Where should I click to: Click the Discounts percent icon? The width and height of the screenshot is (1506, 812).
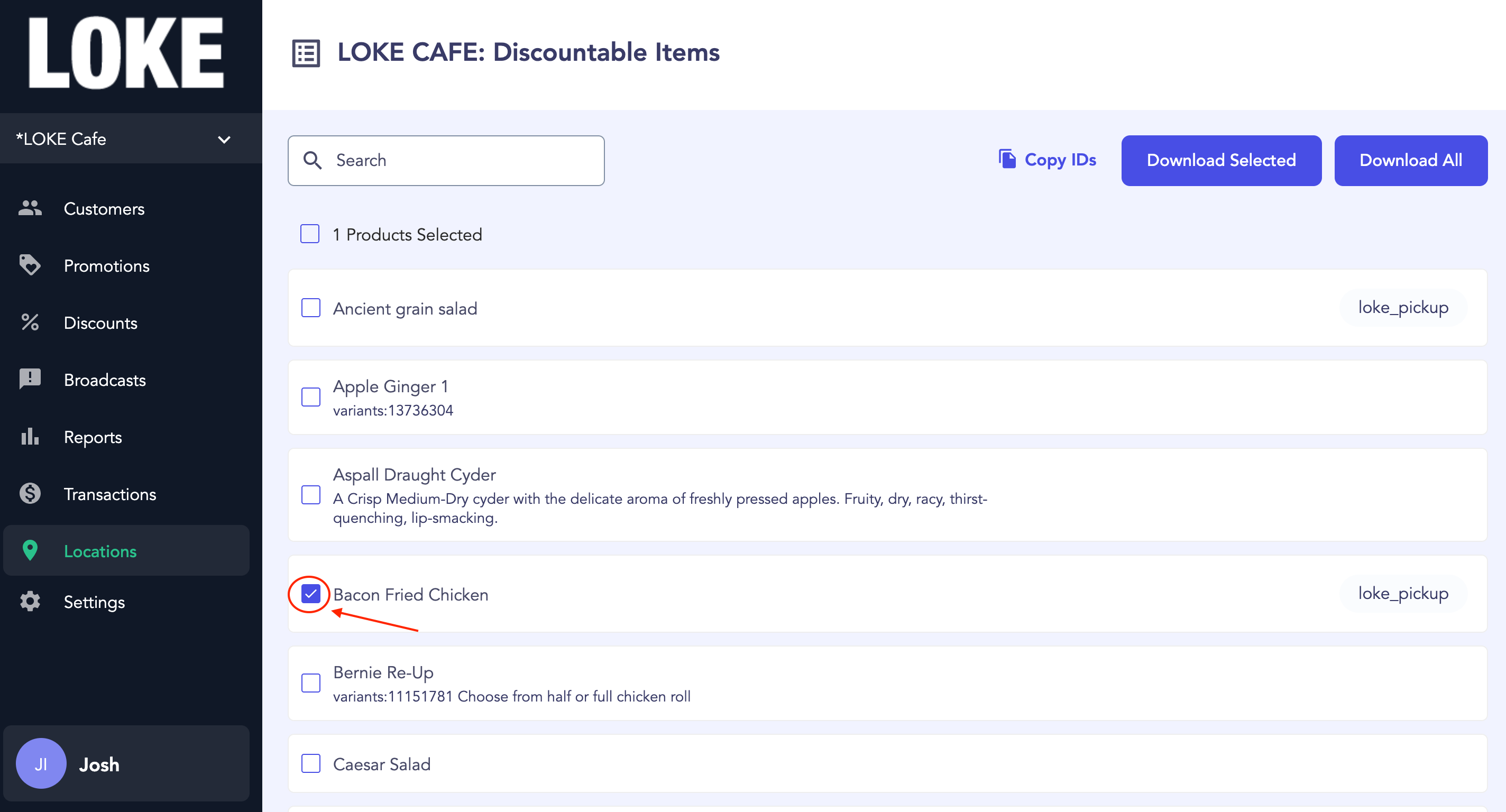tap(30, 322)
